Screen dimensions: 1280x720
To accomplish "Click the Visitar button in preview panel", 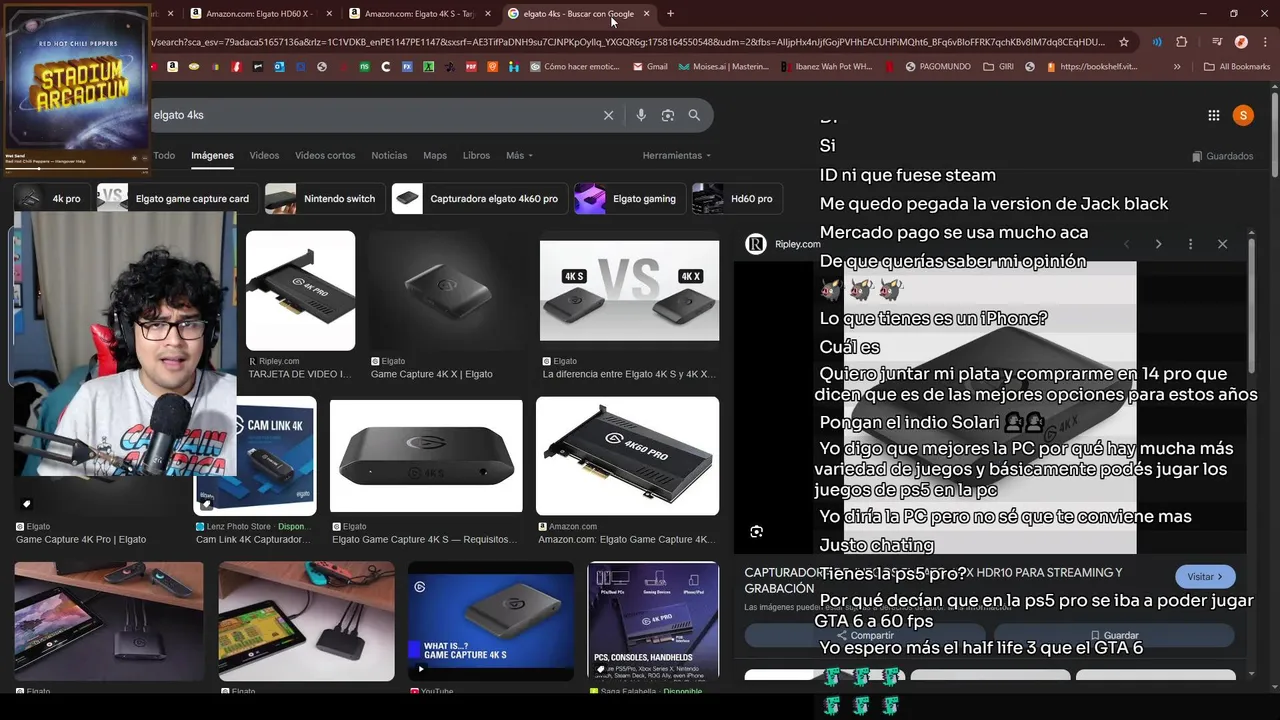I will pos(1205,577).
